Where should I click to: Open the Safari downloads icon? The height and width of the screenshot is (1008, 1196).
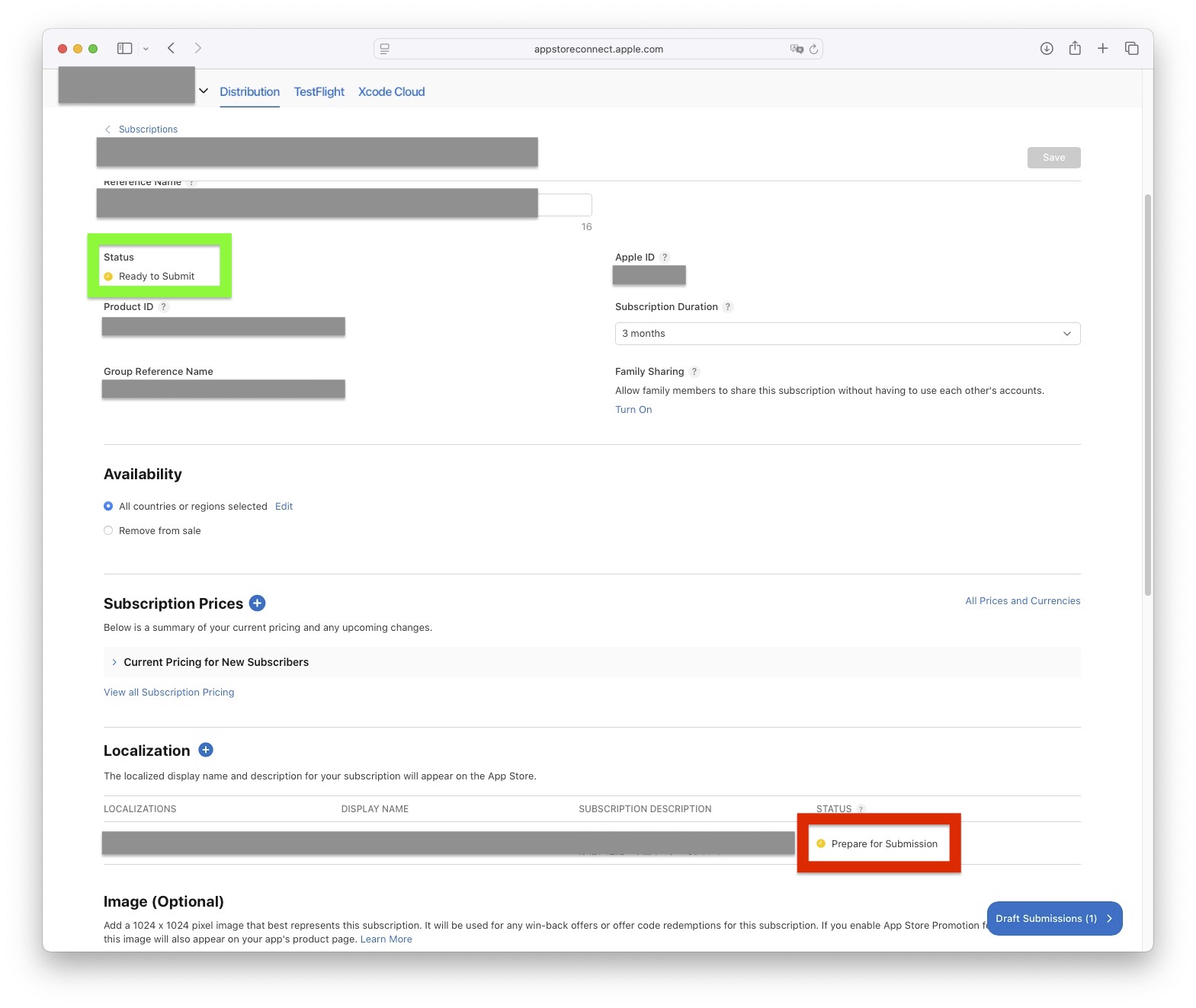pyautogui.click(x=1047, y=49)
